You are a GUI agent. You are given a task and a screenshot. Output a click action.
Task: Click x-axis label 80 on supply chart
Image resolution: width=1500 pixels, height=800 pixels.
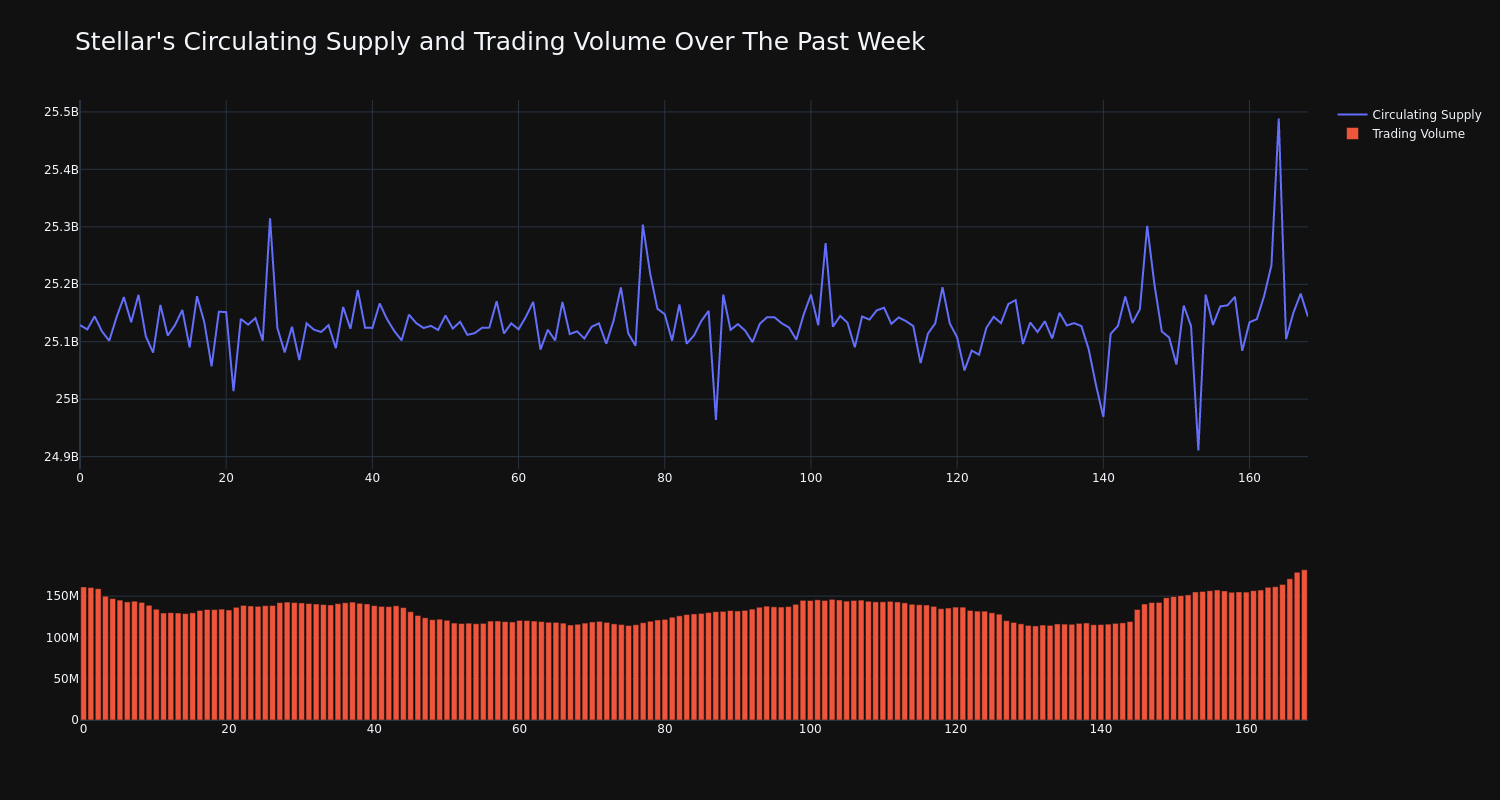pyautogui.click(x=665, y=478)
